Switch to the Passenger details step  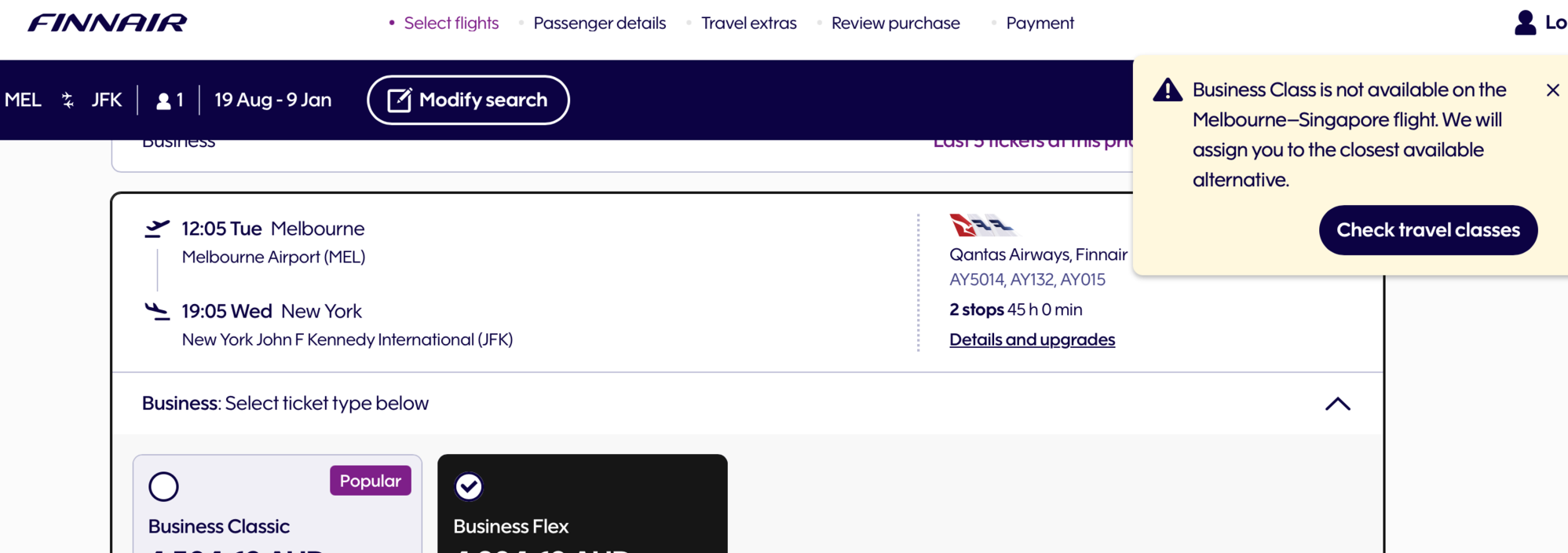(x=599, y=23)
